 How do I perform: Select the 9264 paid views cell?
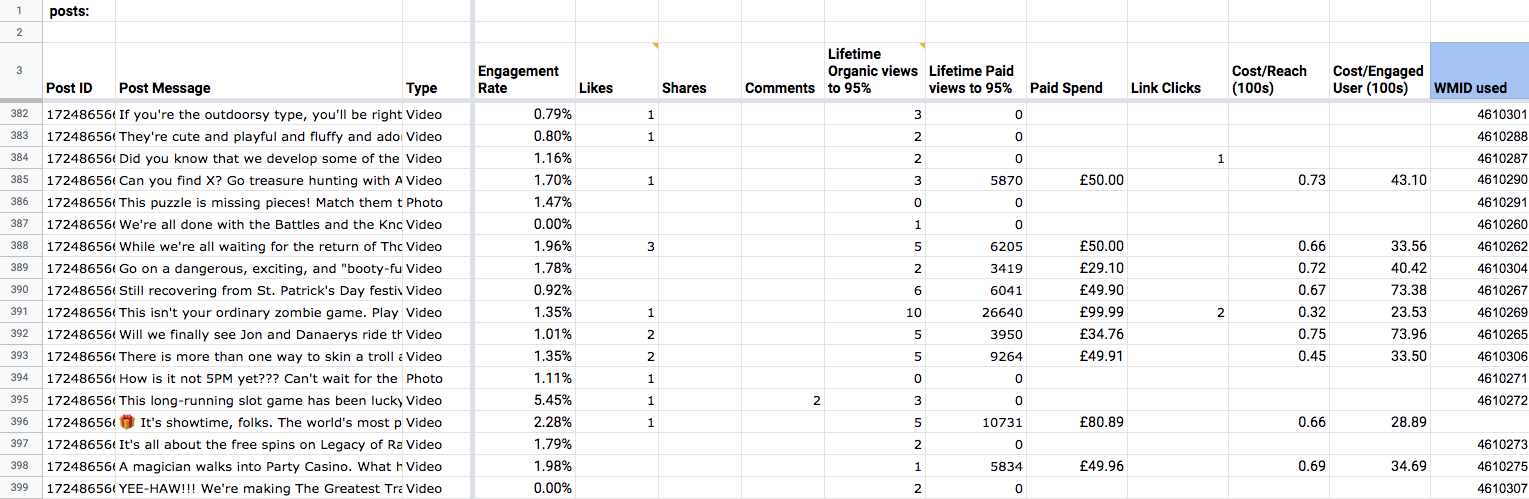click(976, 357)
